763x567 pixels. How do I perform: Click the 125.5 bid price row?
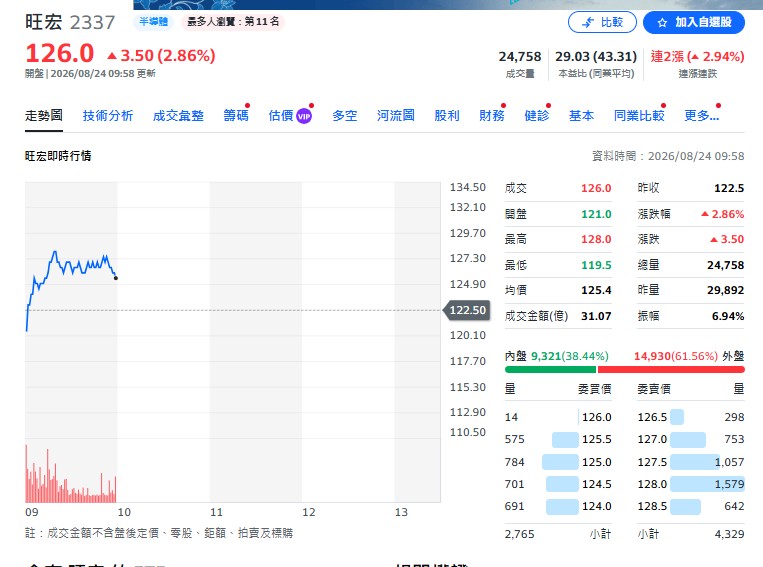(558, 439)
